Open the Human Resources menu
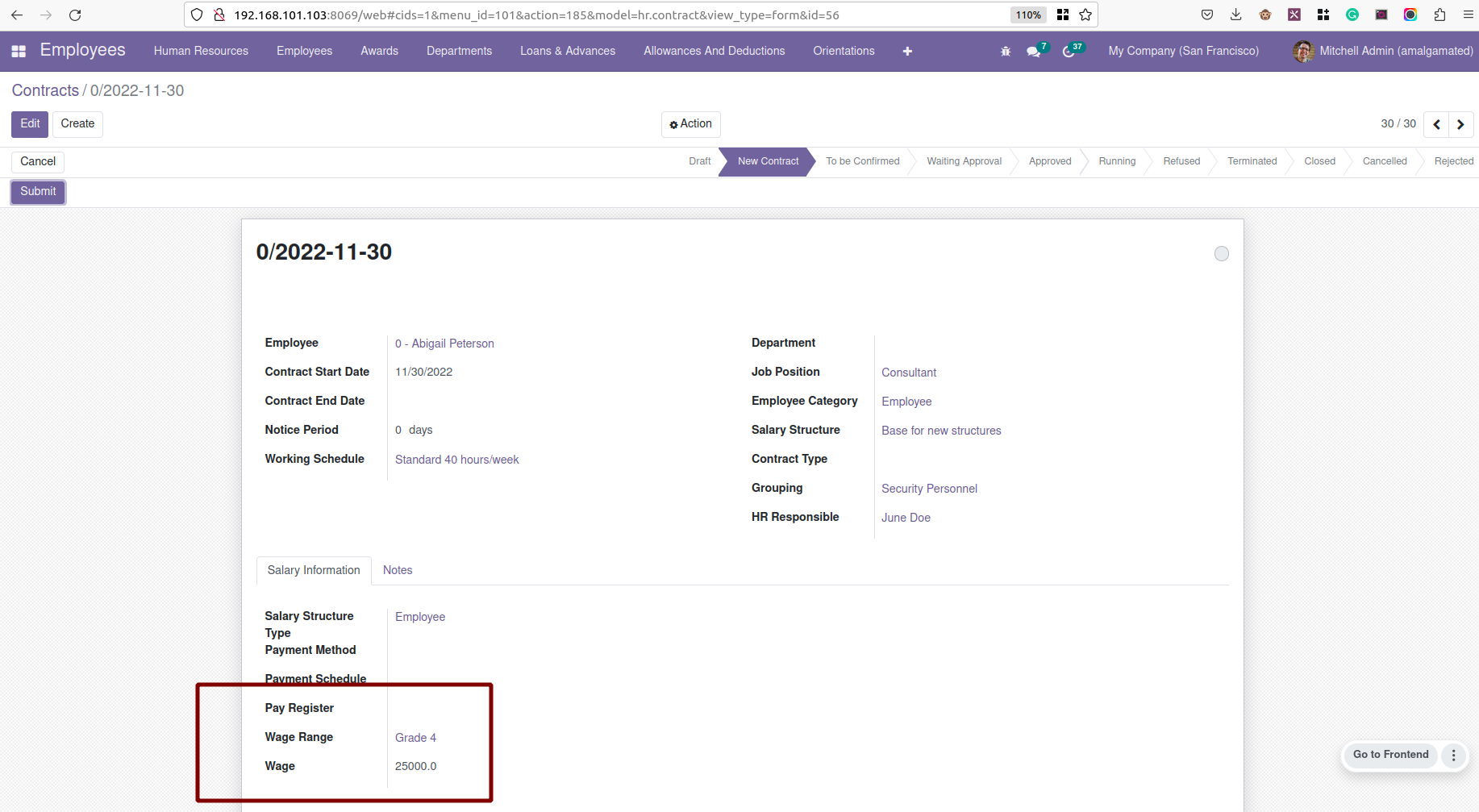Image resolution: width=1479 pixels, height=812 pixels. [x=201, y=51]
